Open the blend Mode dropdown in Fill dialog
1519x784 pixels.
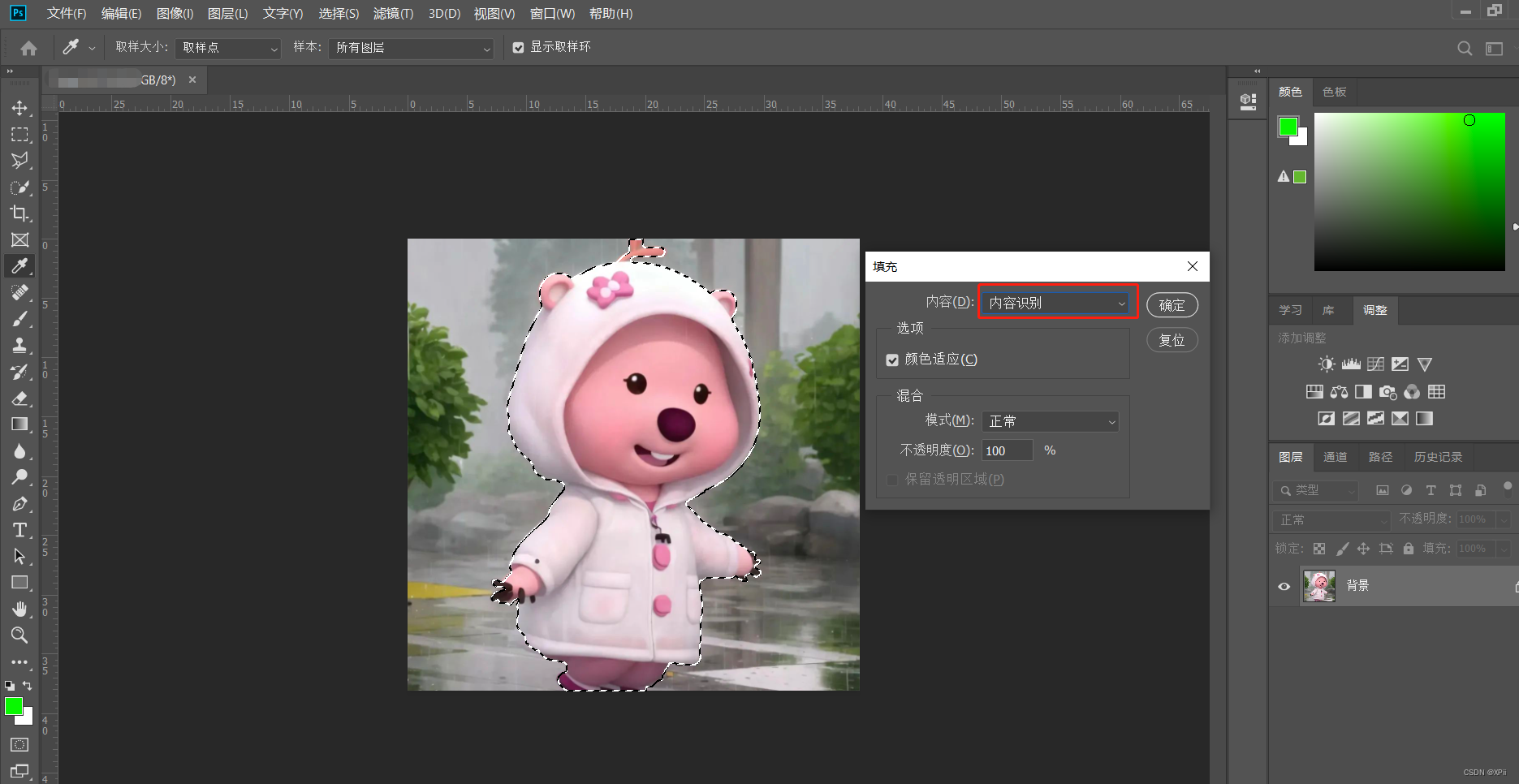[1050, 421]
